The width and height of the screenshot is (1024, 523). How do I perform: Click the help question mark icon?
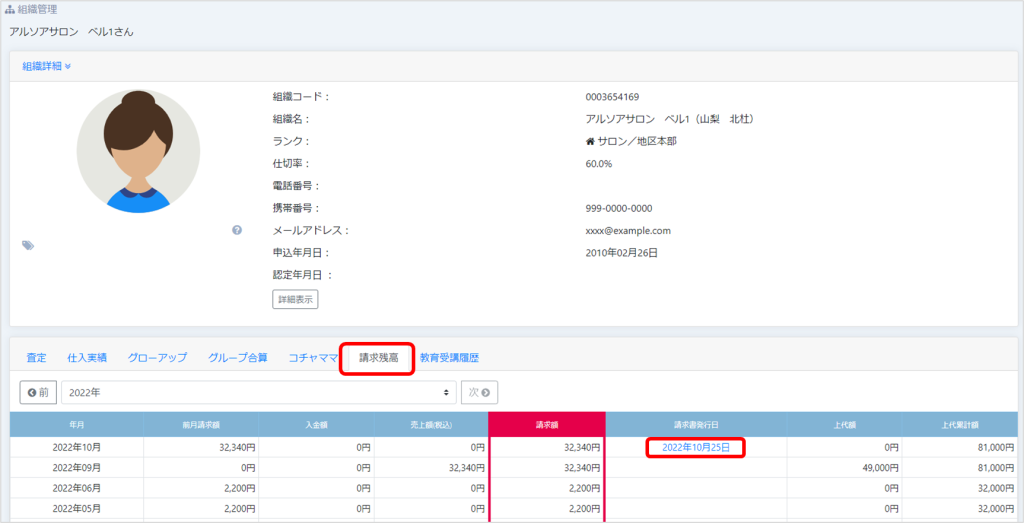tap(237, 230)
